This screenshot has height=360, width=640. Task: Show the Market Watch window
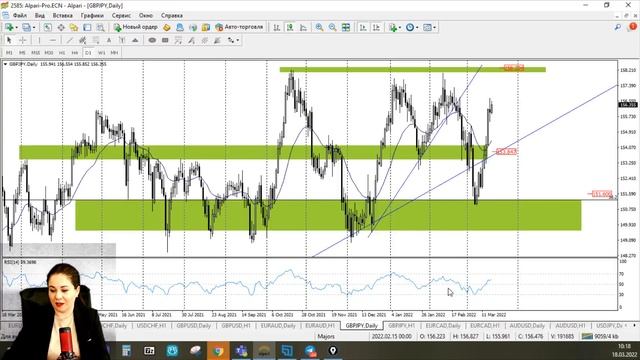click(48, 27)
